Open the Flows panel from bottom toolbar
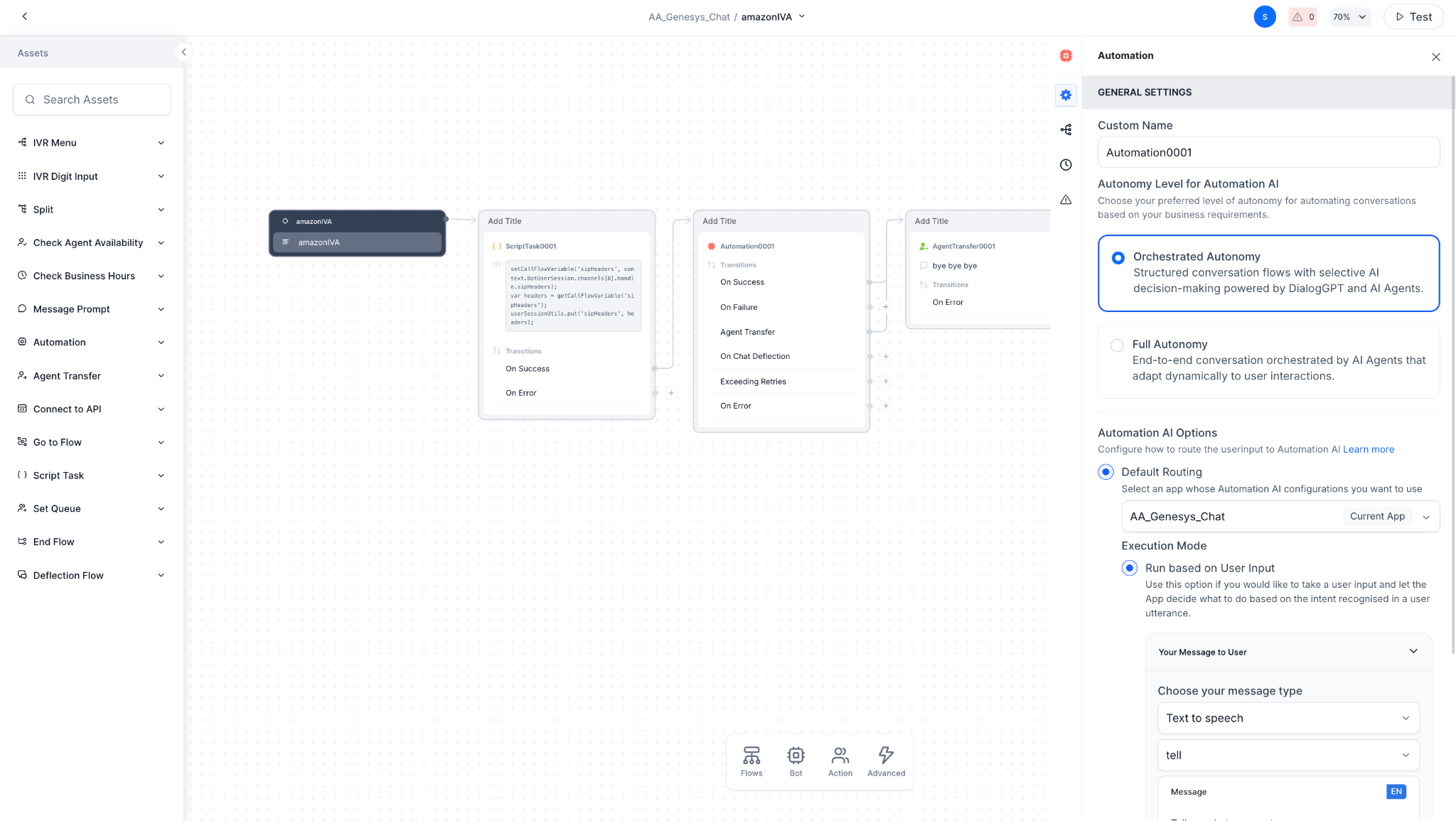1456x821 pixels. coord(751,761)
